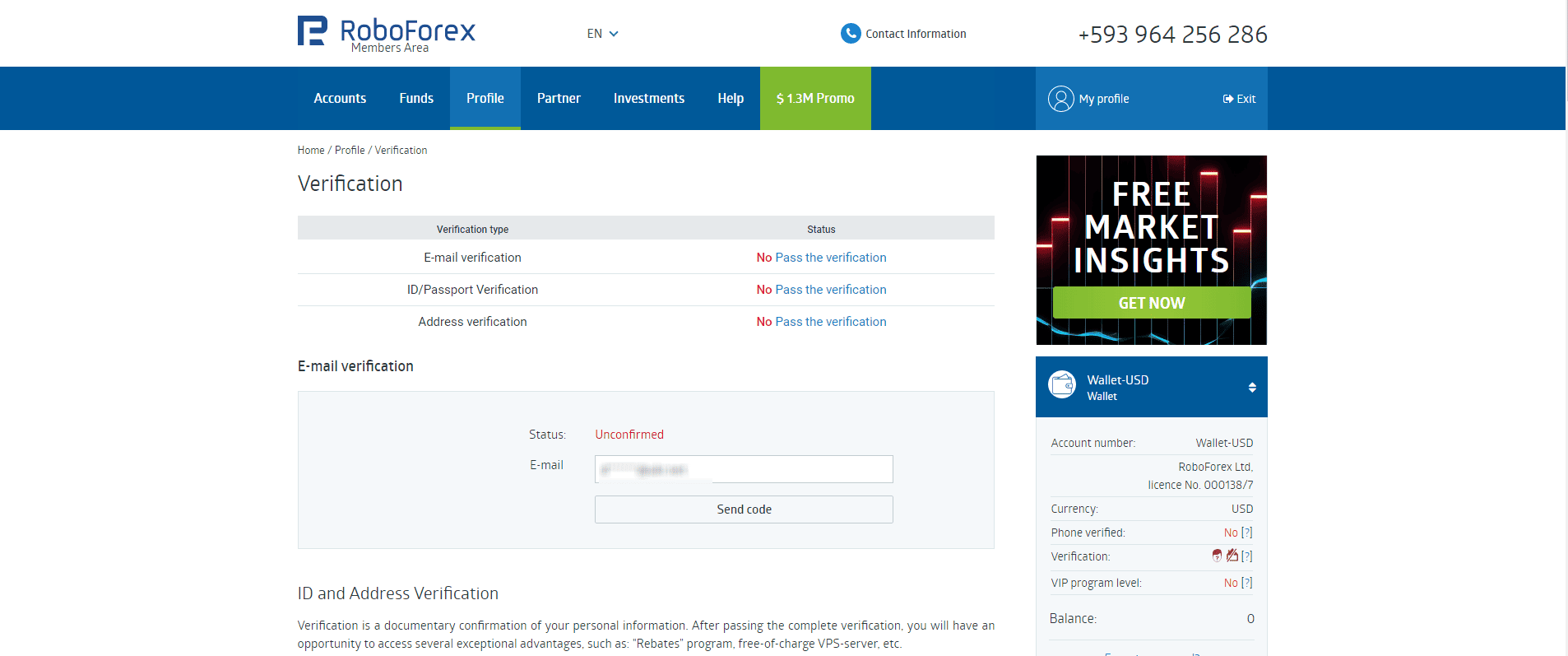Click the Members Area text under logo

390,48
